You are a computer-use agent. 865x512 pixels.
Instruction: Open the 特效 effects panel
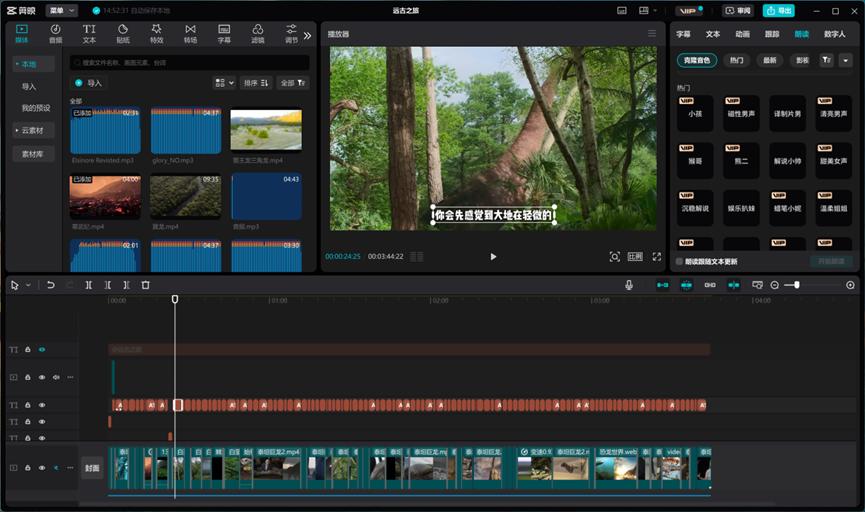[156, 34]
